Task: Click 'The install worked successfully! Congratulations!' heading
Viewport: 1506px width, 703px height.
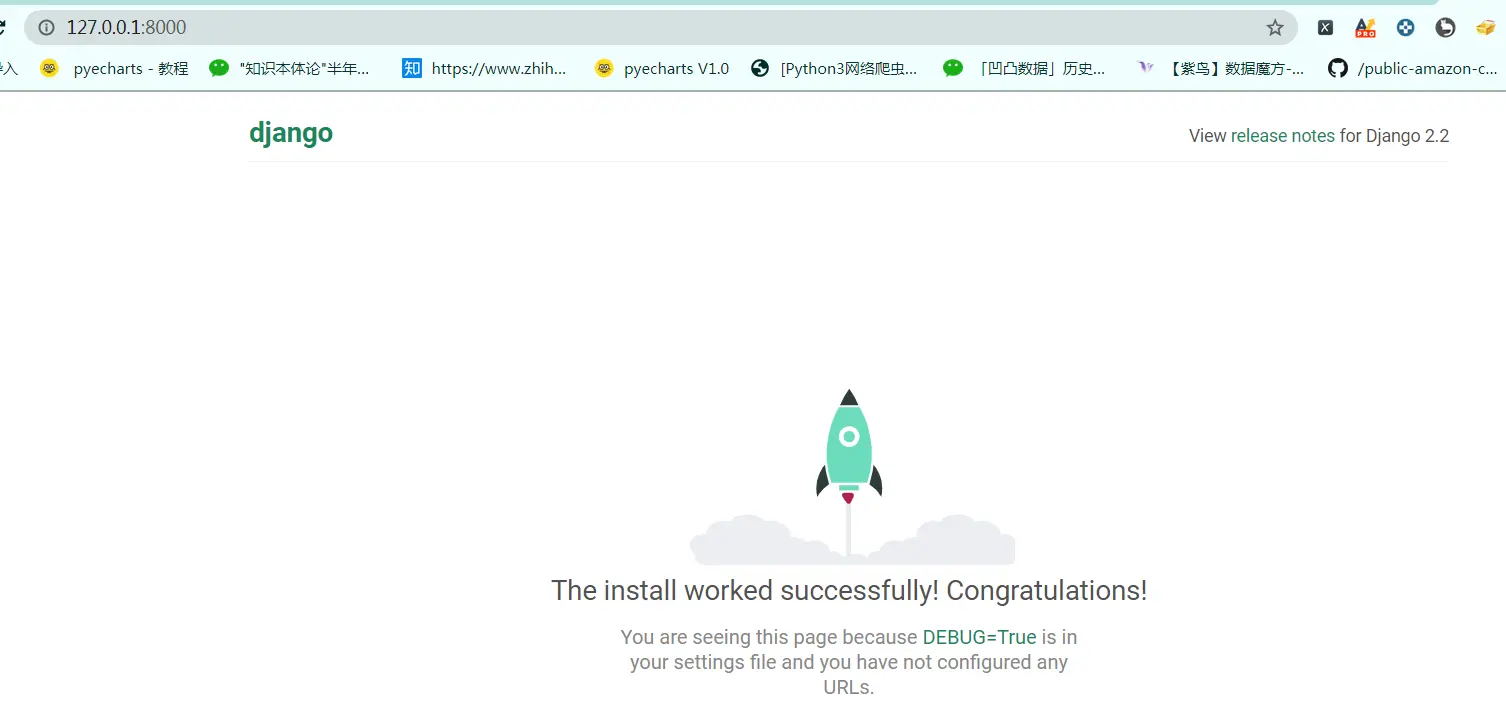Action: coord(849,590)
